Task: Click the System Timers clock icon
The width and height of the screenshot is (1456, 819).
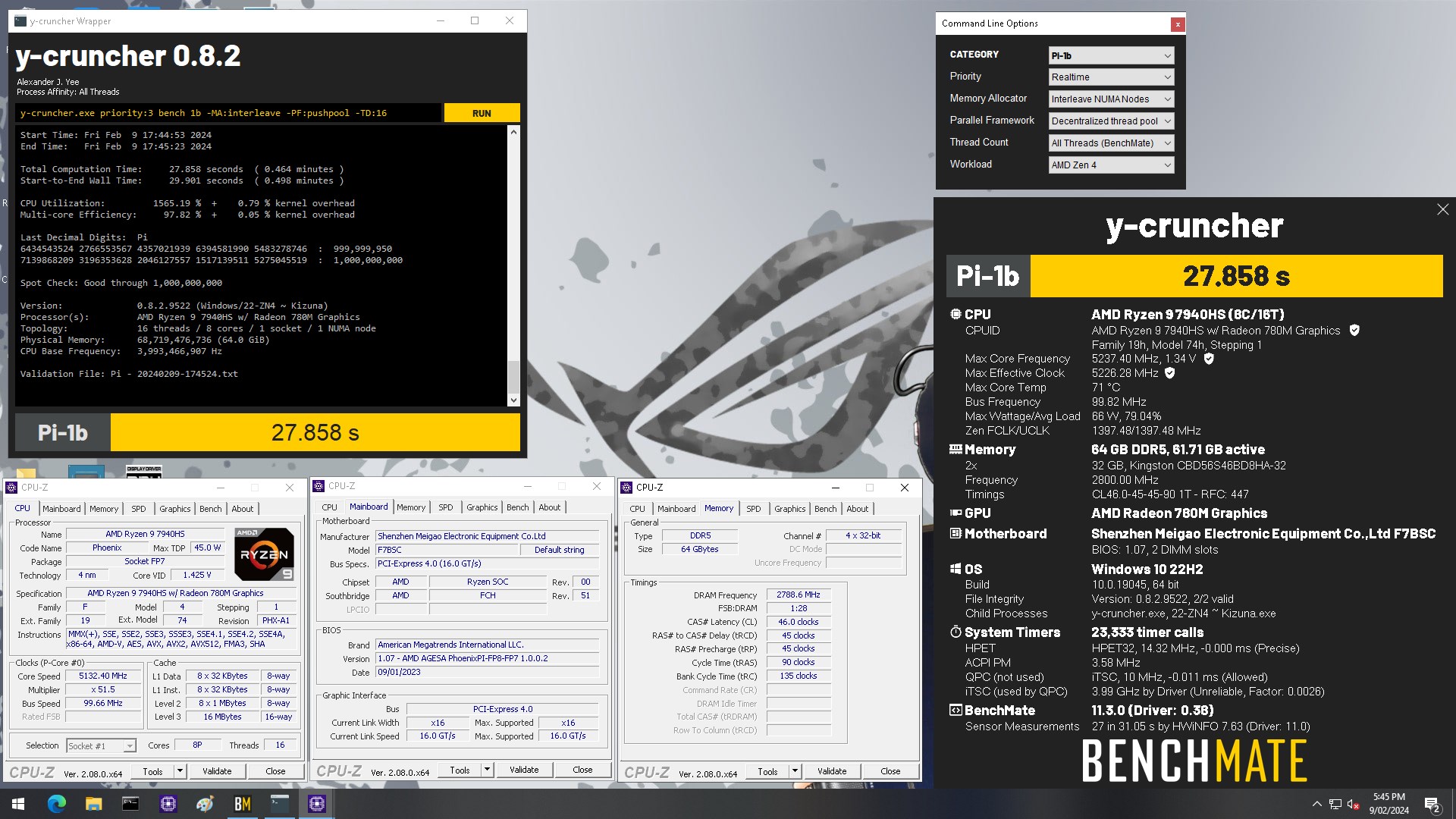Action: [955, 632]
